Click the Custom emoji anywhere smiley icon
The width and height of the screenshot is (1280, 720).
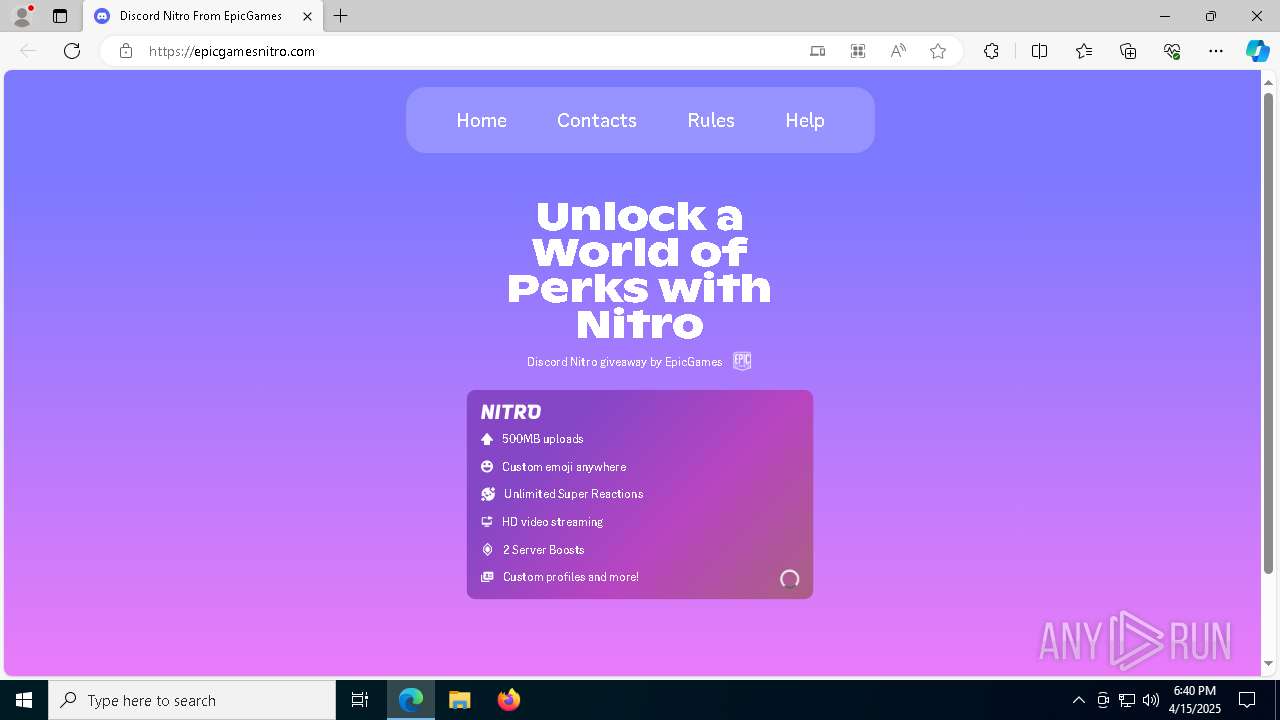point(487,467)
